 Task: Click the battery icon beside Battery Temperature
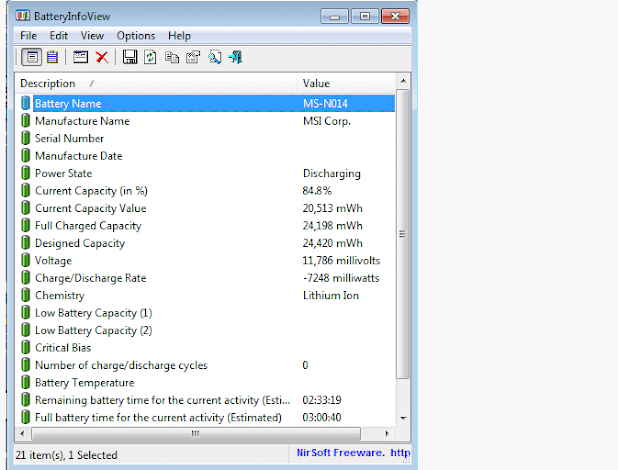25,382
